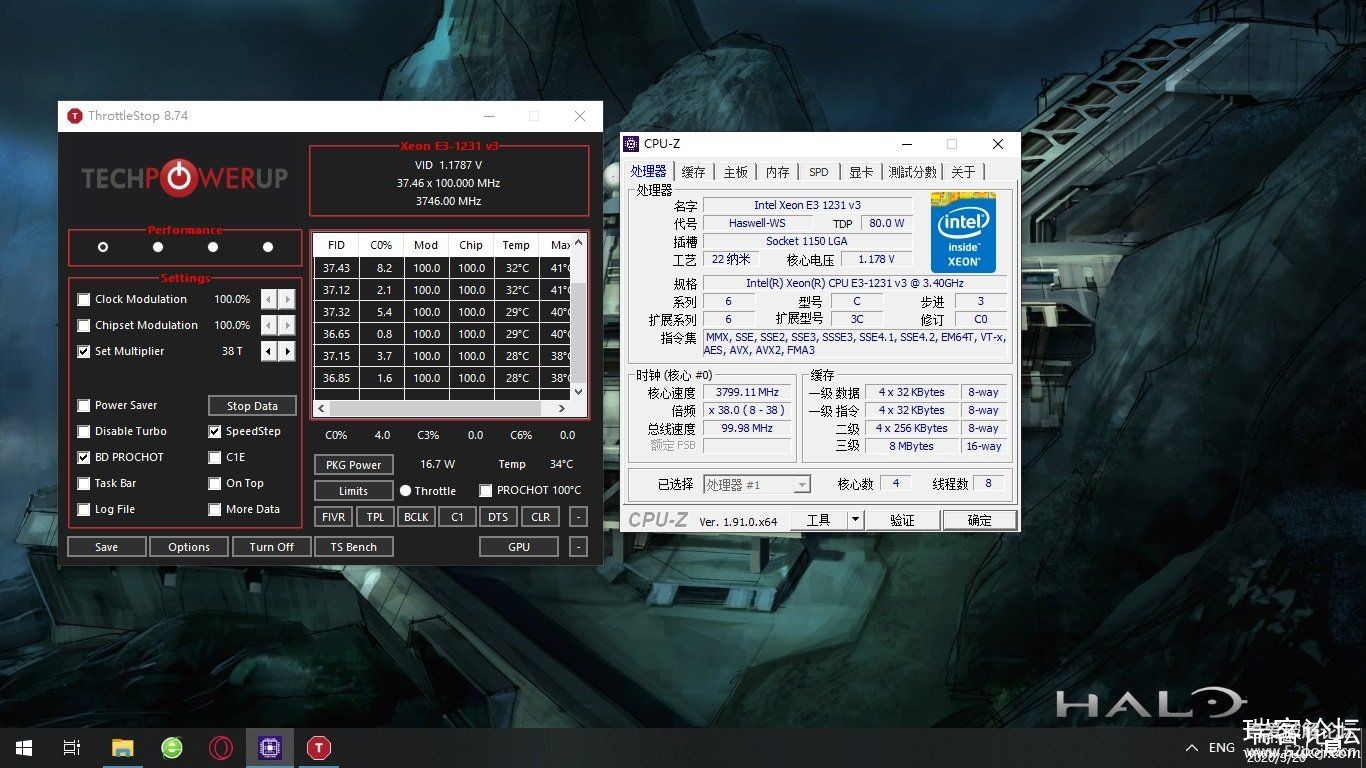This screenshot has height=768, width=1366.
Task: Select fourth Performance profile radio button
Action: pyautogui.click(x=268, y=247)
